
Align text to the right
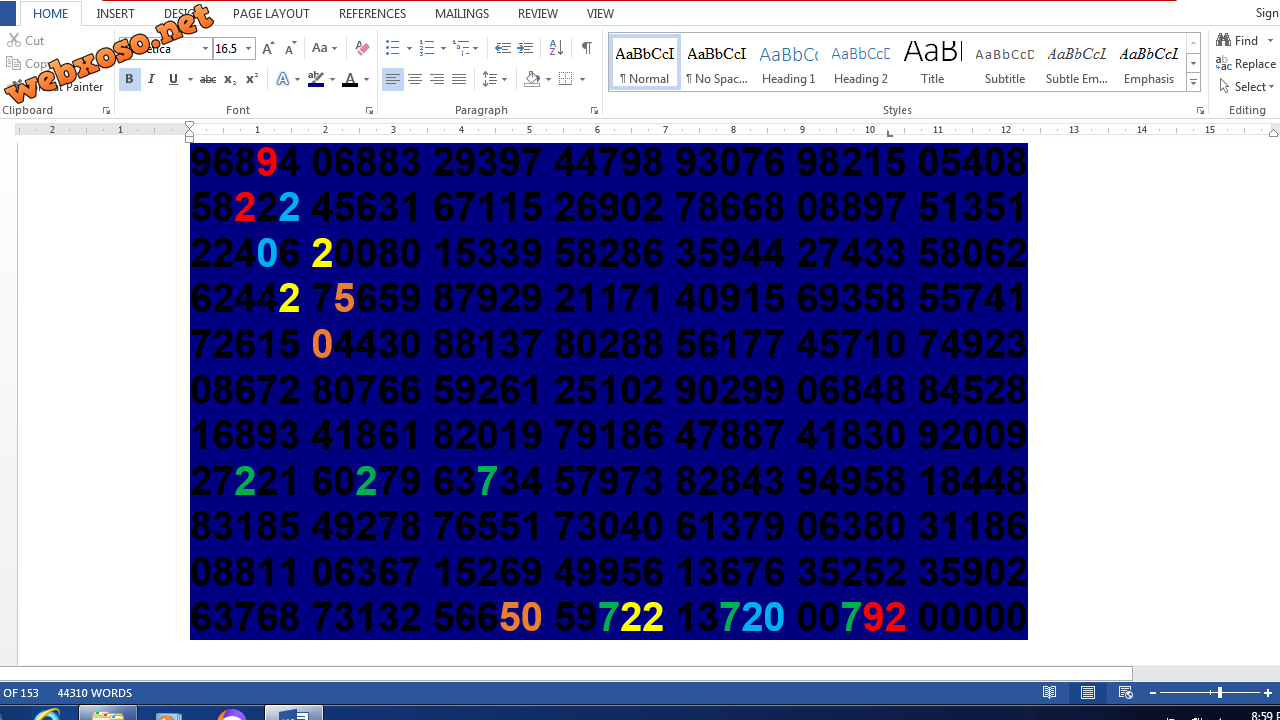tap(437, 79)
